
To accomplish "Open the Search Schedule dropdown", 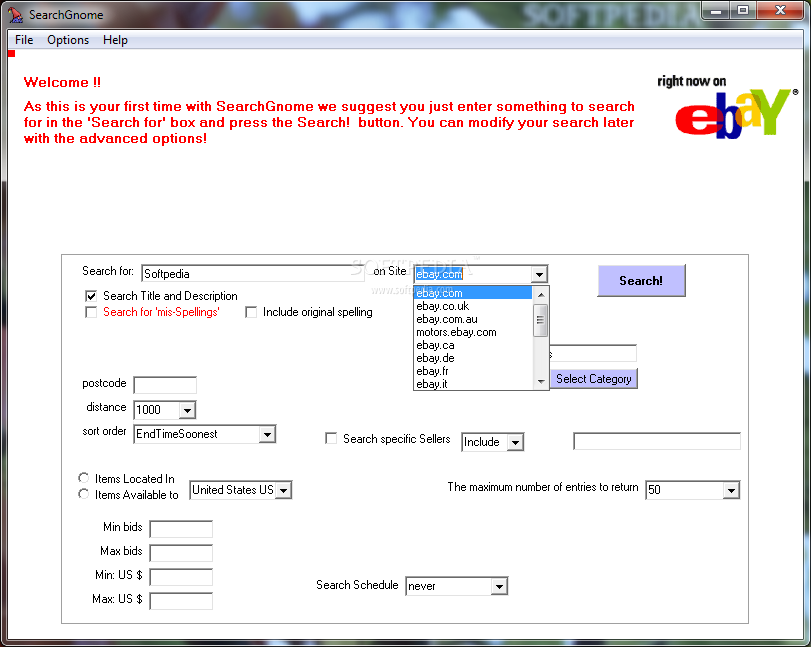I will [499, 586].
